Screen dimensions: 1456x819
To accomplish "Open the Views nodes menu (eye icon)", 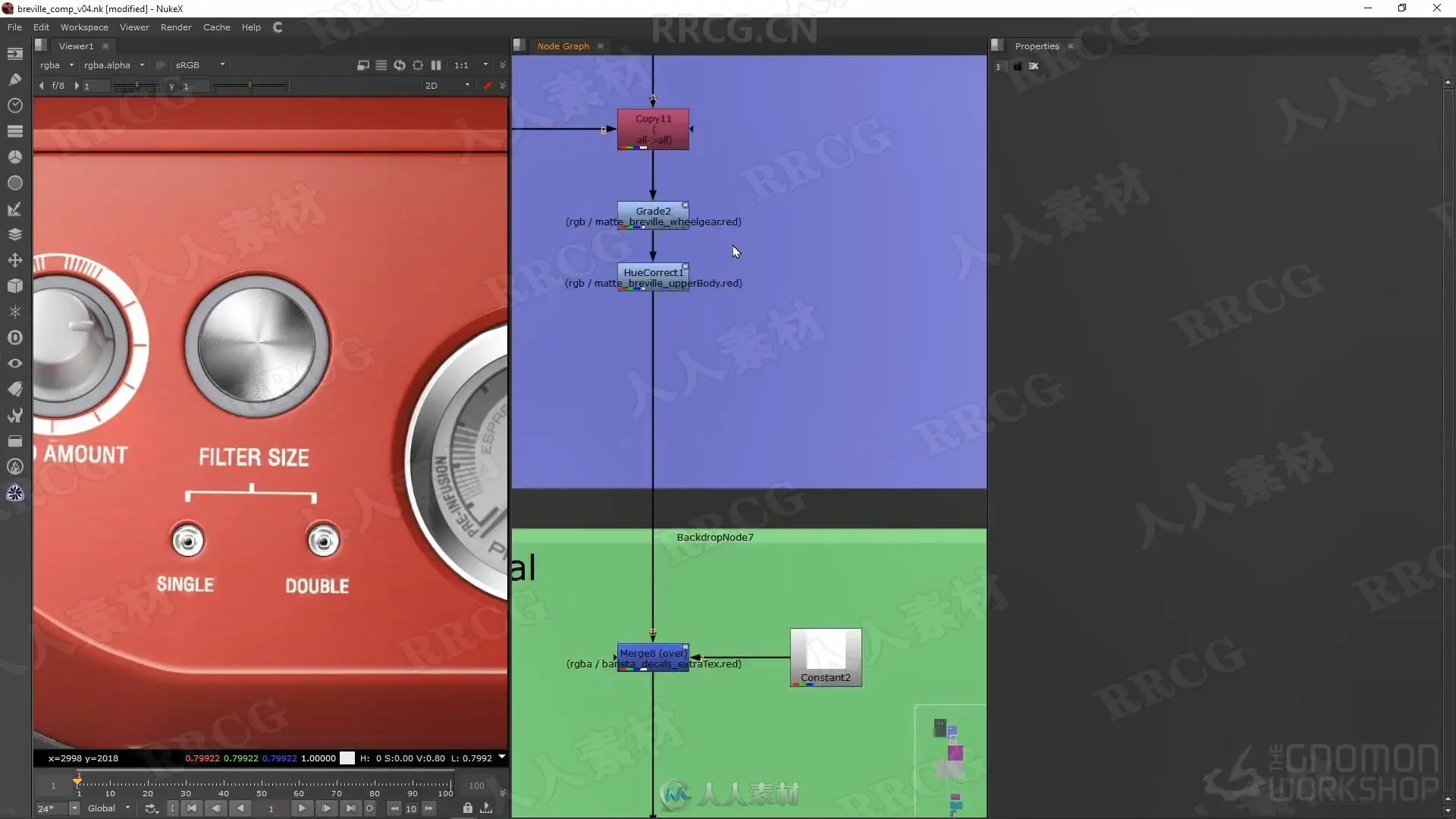I will click(x=15, y=363).
